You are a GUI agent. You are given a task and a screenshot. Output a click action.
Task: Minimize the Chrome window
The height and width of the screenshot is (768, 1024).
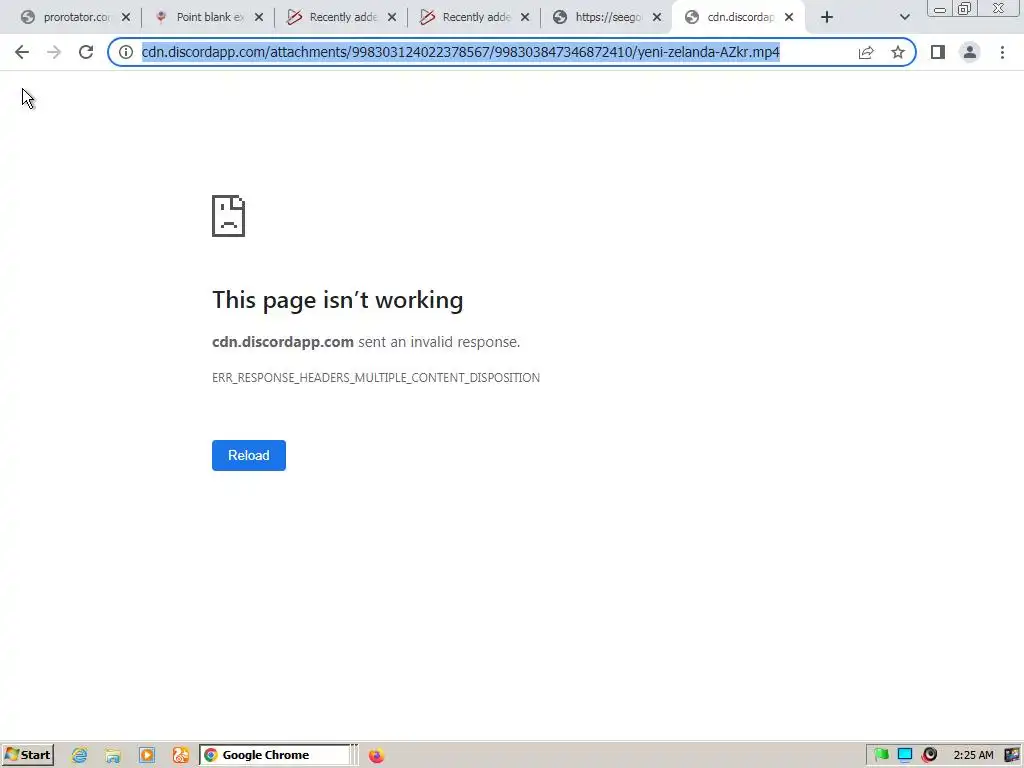[x=940, y=9]
